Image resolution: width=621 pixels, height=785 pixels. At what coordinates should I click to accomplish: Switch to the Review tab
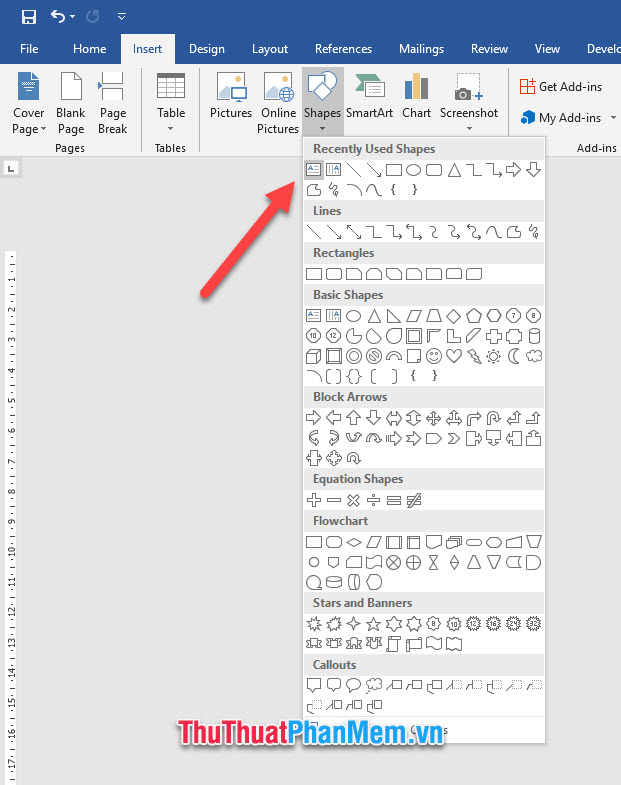(x=489, y=49)
